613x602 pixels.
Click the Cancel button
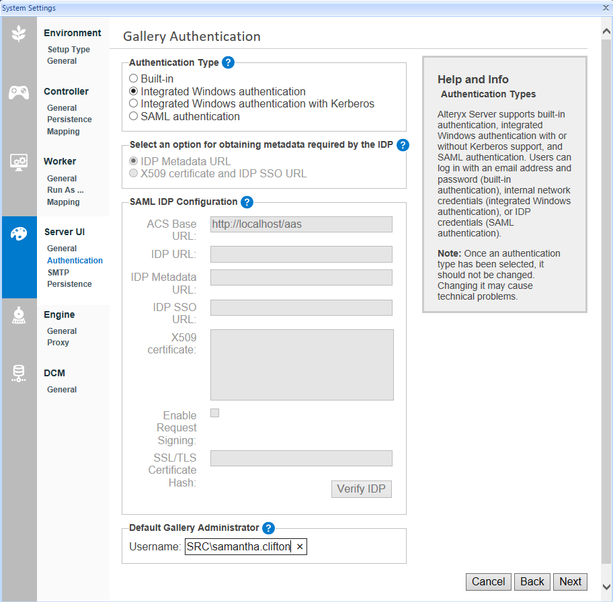[x=488, y=582]
